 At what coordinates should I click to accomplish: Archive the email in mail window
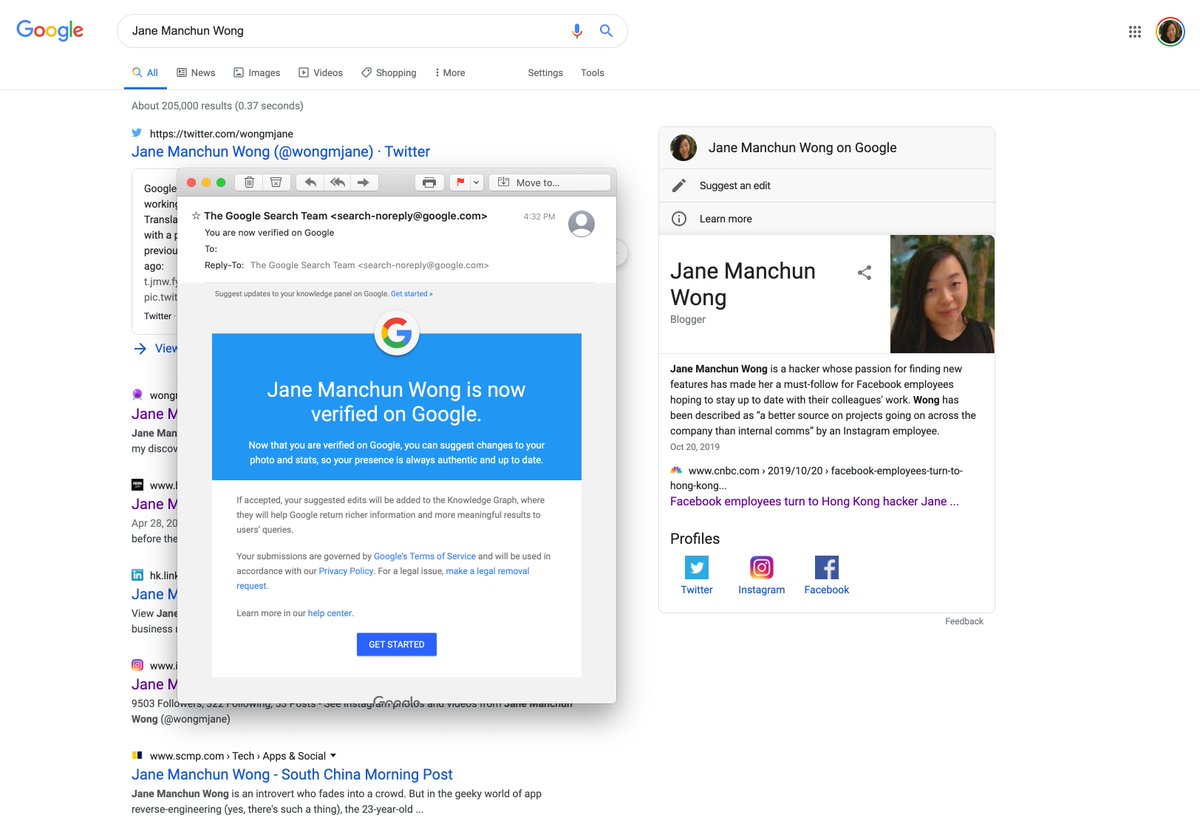pos(276,182)
